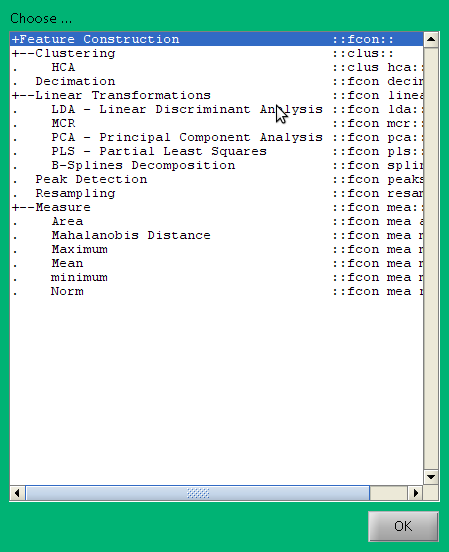Image resolution: width=449 pixels, height=552 pixels.
Task: Click the vertical scrollbar track
Action: point(431,258)
